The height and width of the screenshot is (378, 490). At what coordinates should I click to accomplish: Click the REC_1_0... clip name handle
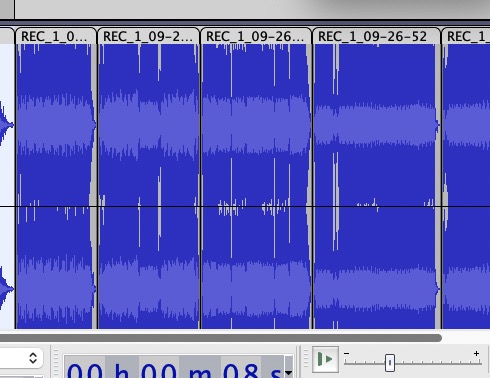coord(55,36)
